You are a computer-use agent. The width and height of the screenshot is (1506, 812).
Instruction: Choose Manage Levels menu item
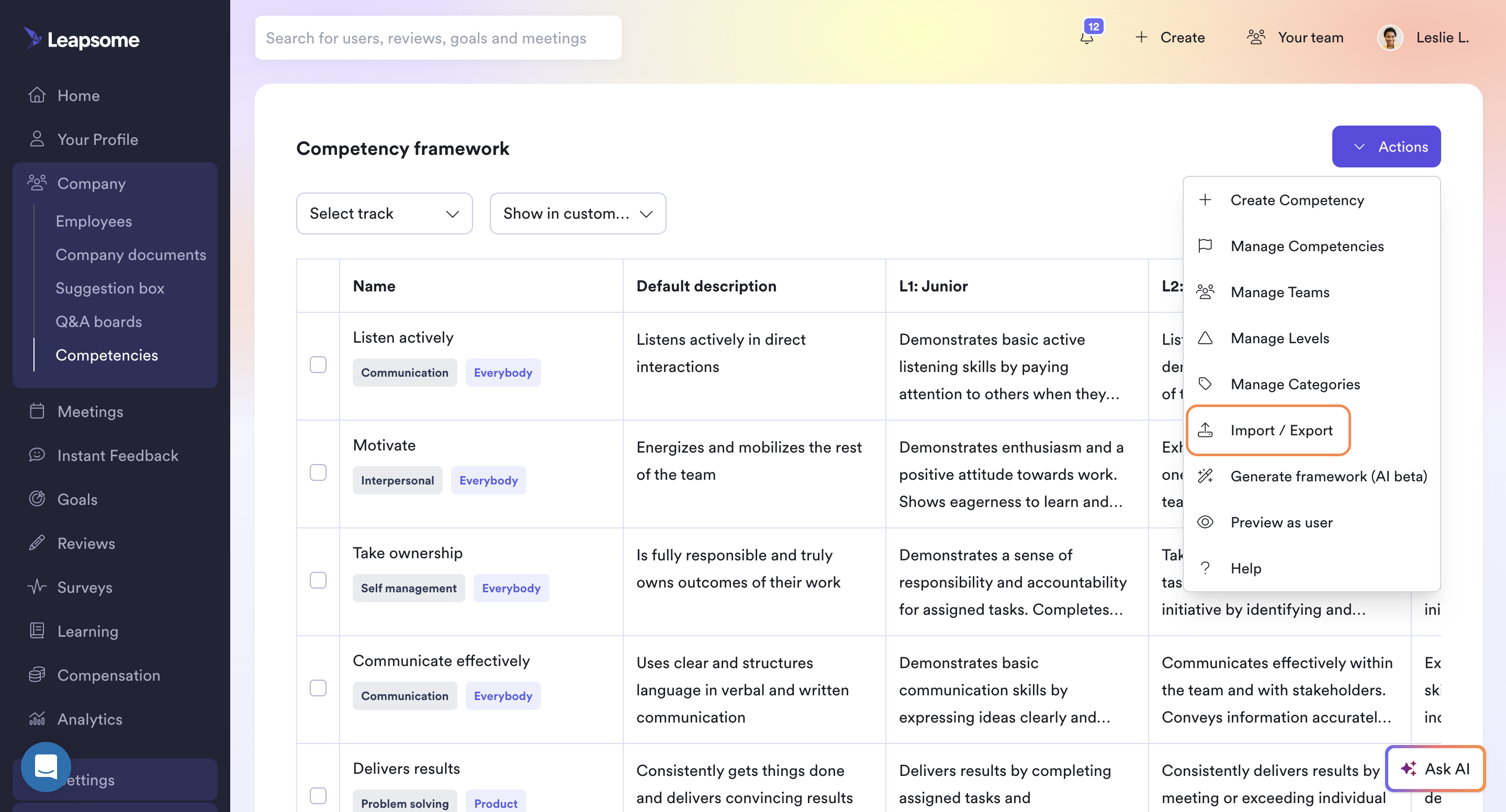point(1311,338)
